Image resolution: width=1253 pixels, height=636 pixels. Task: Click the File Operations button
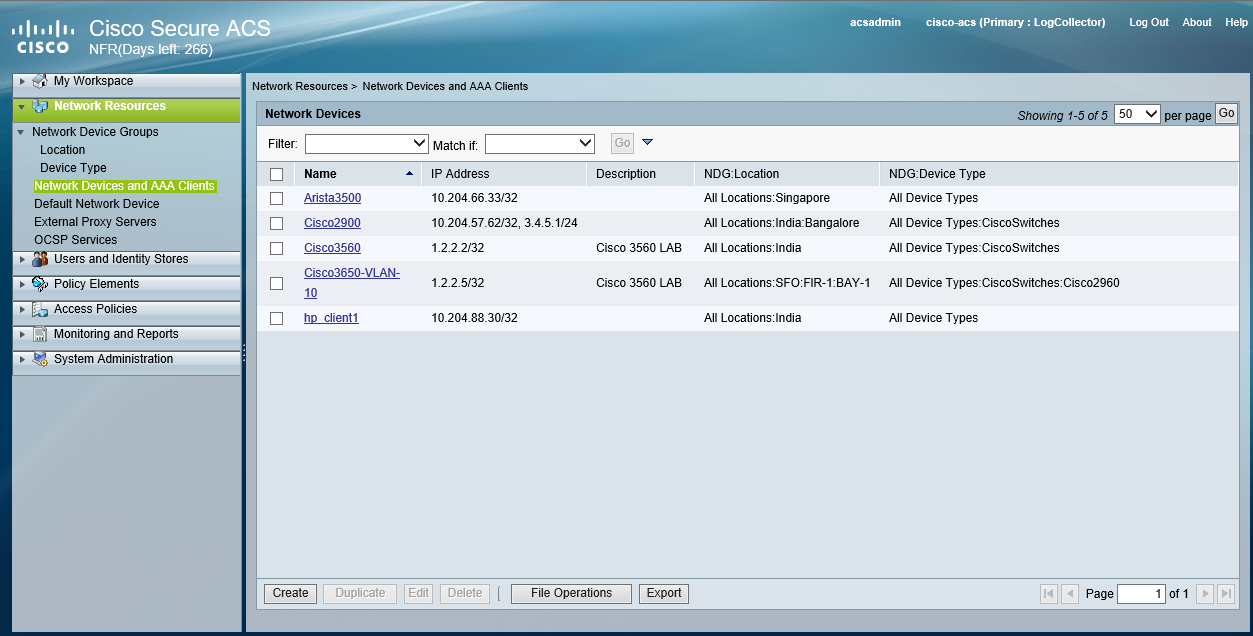pyautogui.click(x=571, y=593)
